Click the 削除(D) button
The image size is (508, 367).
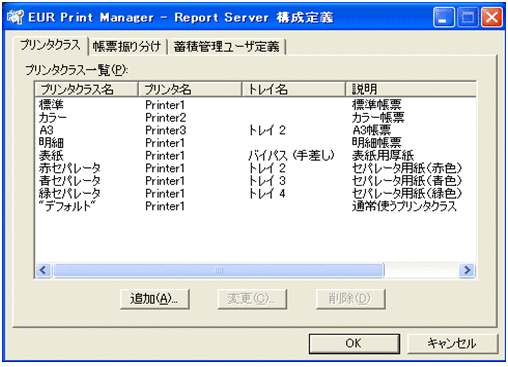[x=350, y=299]
